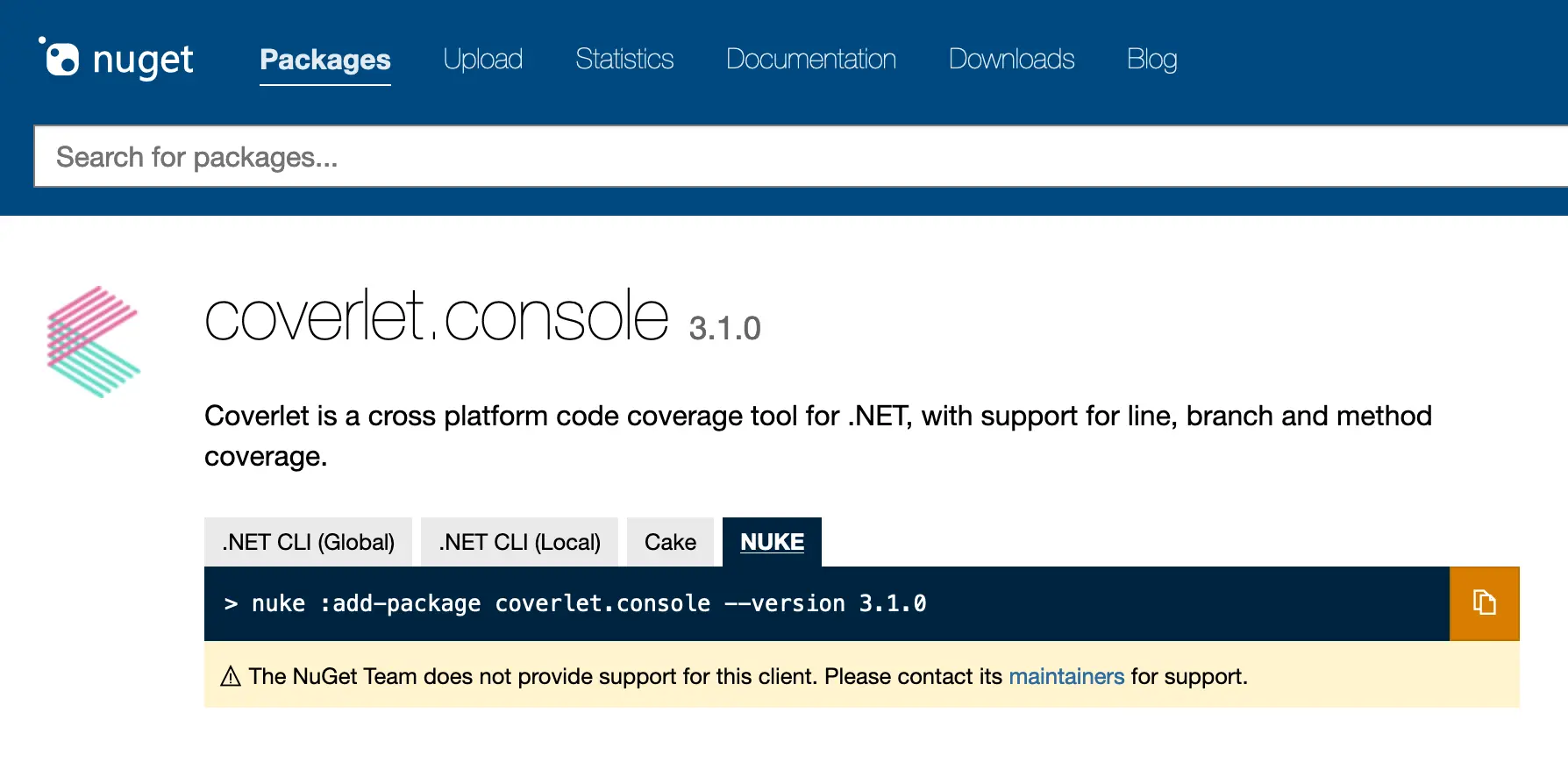Click the NuGet logo in header

116,59
